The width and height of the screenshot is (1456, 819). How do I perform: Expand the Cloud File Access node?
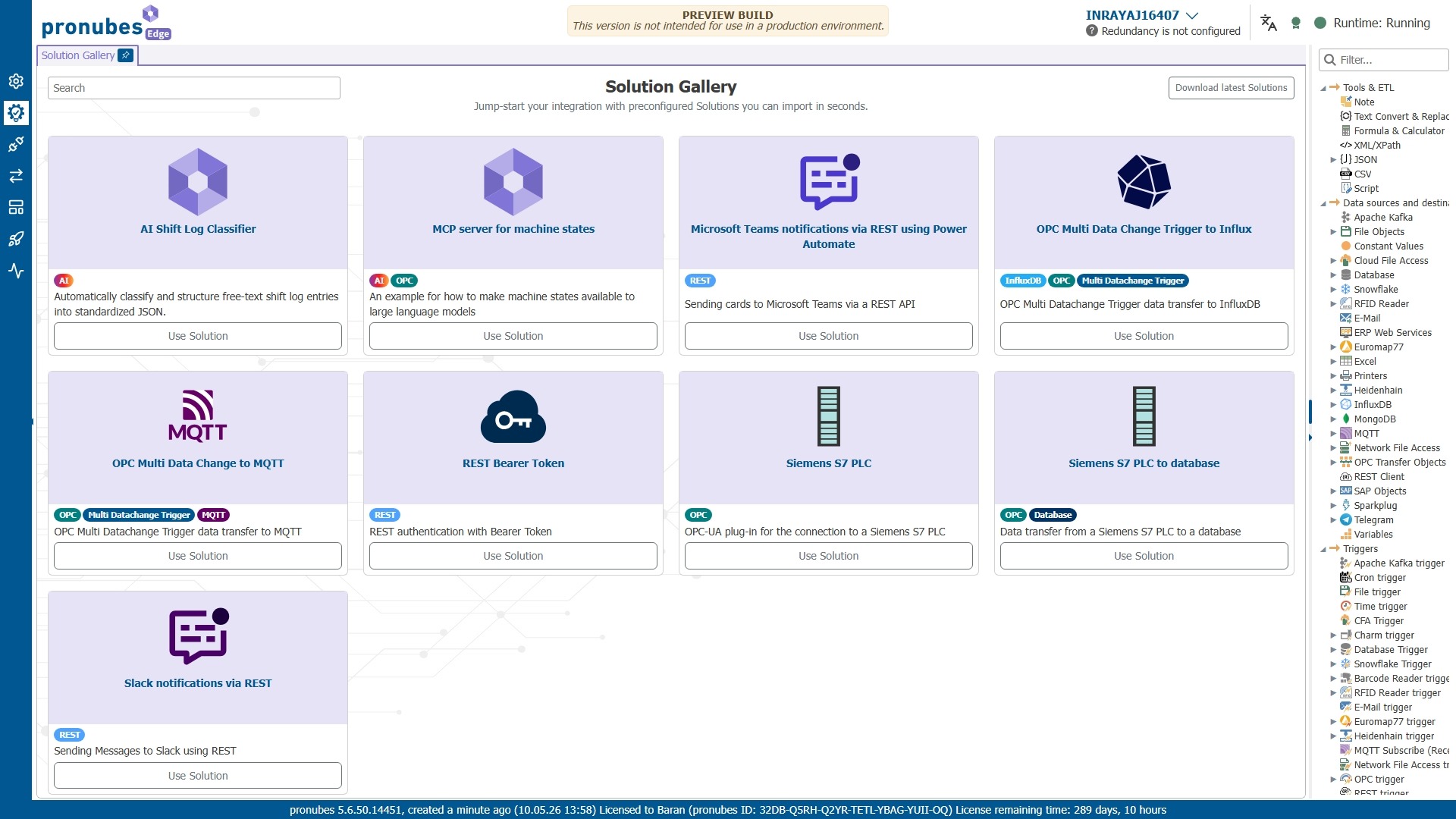point(1333,261)
